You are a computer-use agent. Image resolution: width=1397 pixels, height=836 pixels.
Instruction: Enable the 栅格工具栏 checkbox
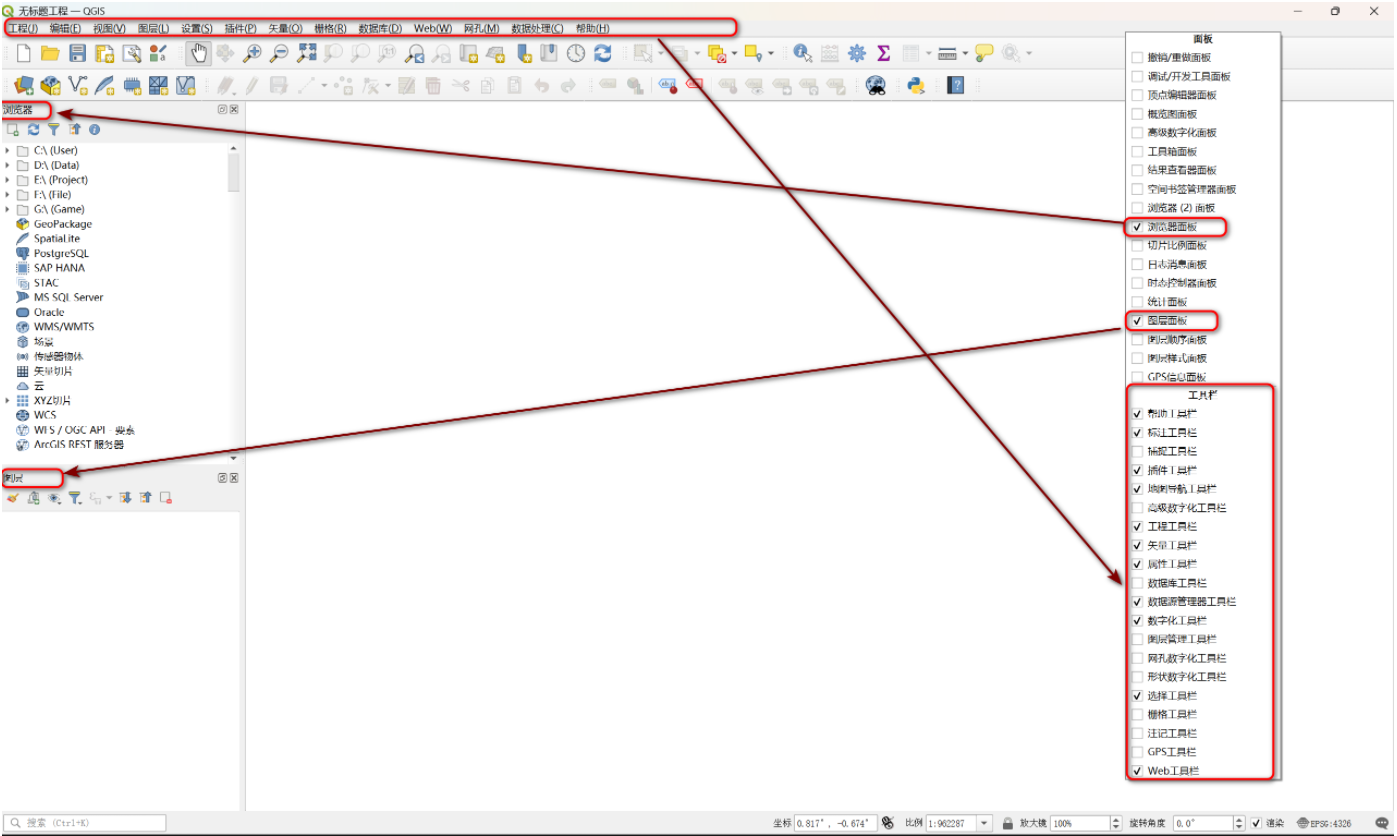[1137, 714]
